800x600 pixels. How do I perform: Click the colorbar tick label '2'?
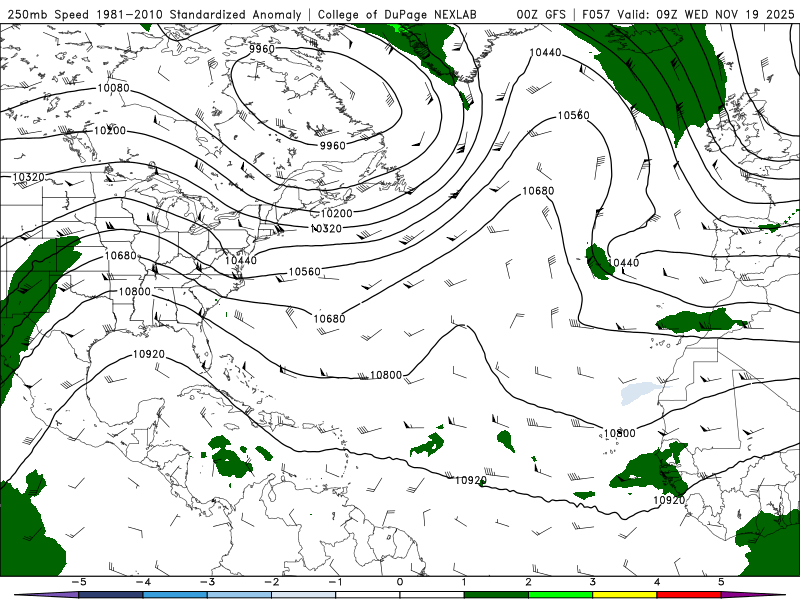pos(528,582)
